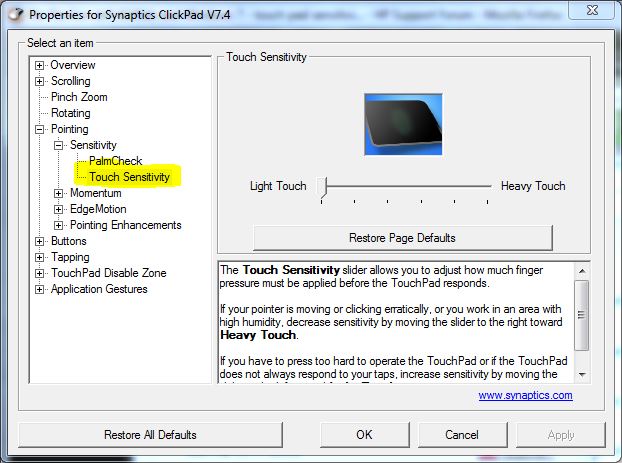This screenshot has width=622, height=463.
Task: Select Scrolling in the item tree
Action: pos(71,81)
